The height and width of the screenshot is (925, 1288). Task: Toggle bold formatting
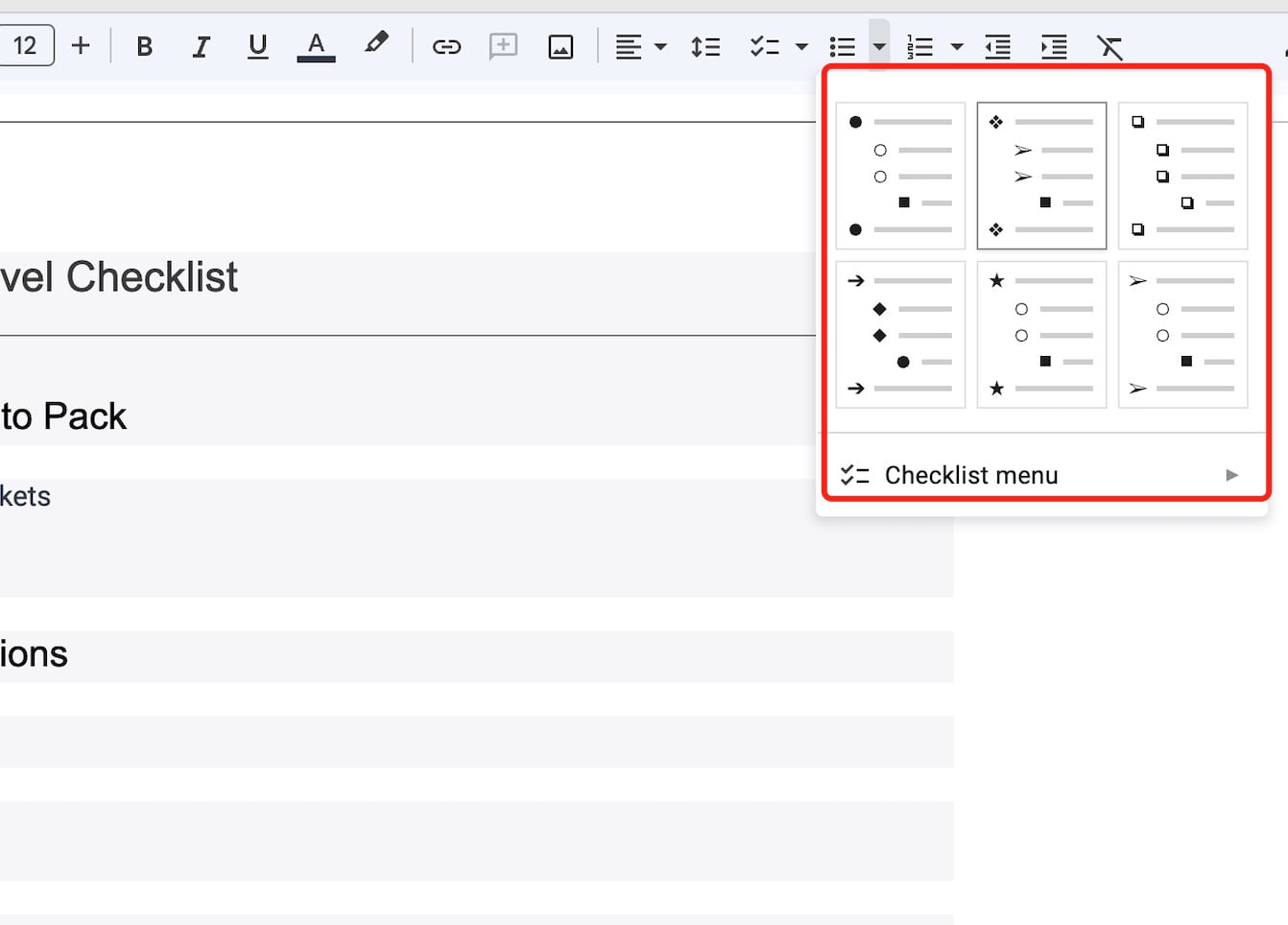click(145, 46)
